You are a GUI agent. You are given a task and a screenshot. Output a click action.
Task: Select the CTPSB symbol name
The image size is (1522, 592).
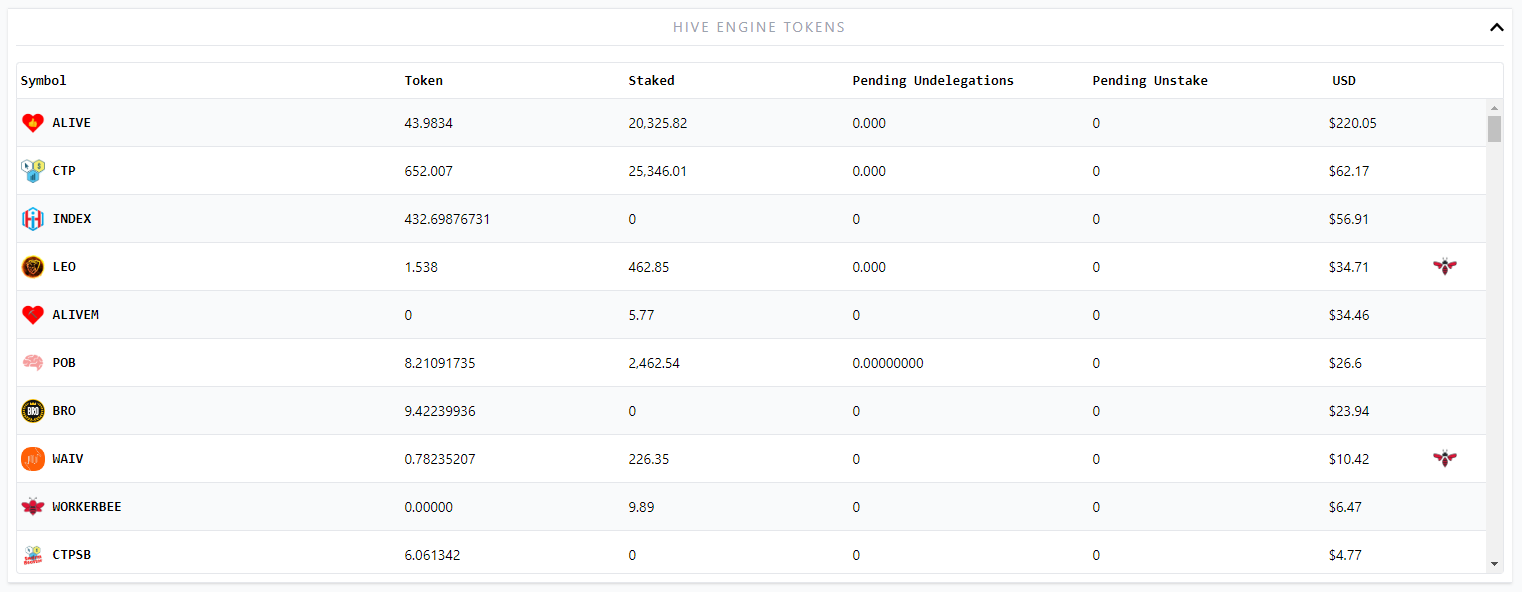coord(72,555)
